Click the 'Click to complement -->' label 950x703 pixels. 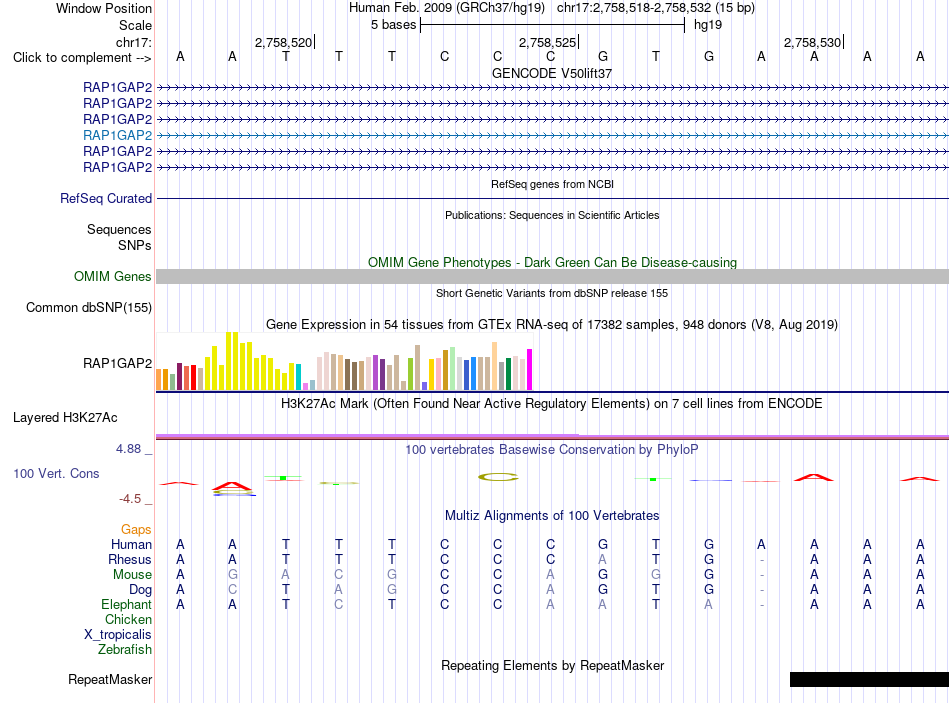click(x=82, y=58)
